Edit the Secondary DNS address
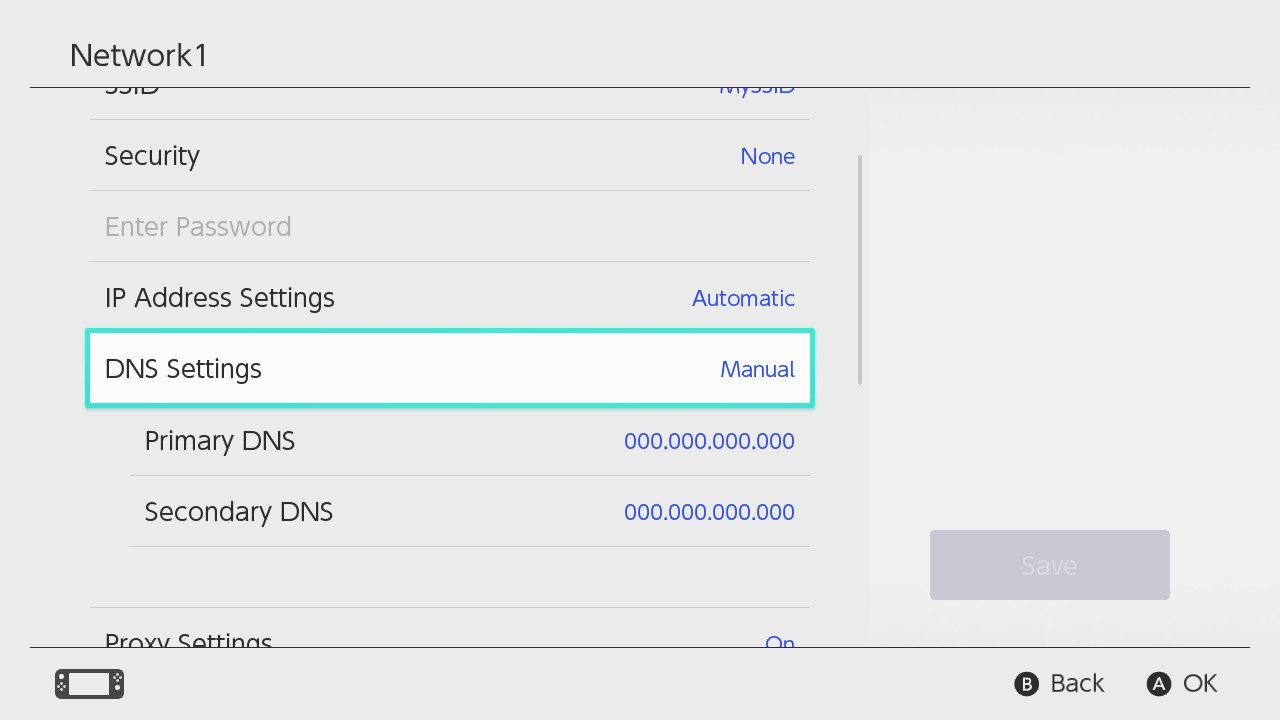The width and height of the screenshot is (1280, 720). 708,511
